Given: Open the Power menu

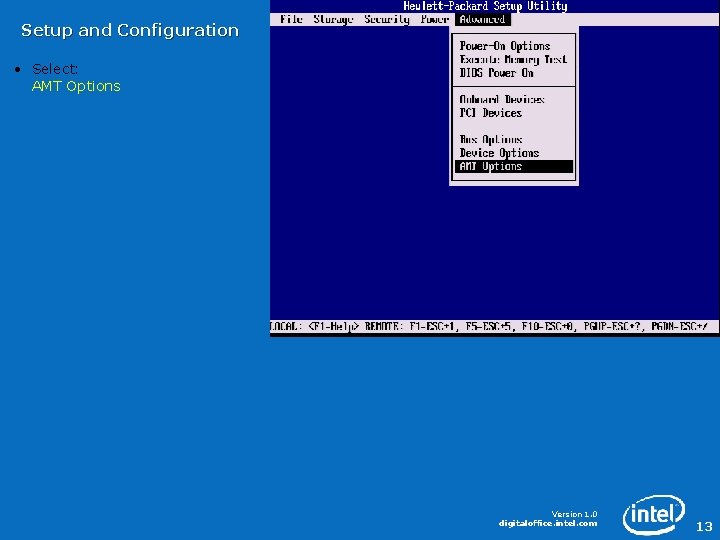Looking at the screenshot, I should pos(434,19).
